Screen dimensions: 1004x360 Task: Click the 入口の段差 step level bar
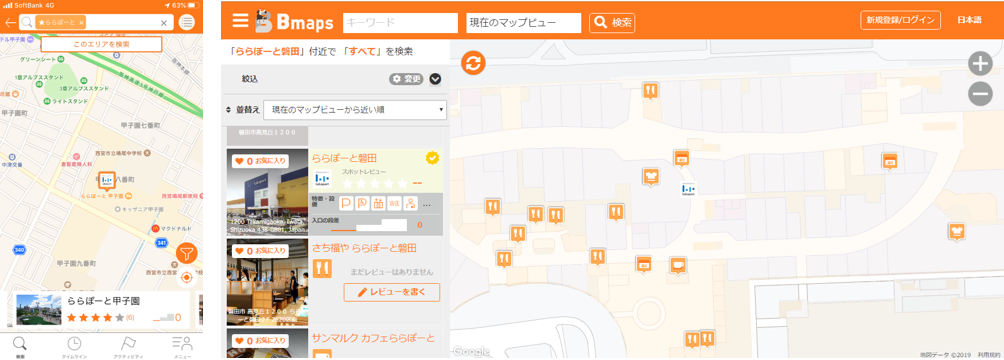tap(368, 225)
